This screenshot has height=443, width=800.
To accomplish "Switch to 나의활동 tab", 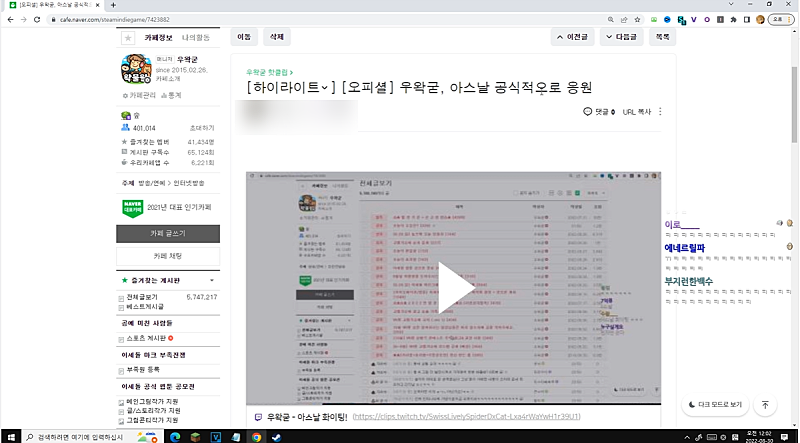I will point(195,38).
